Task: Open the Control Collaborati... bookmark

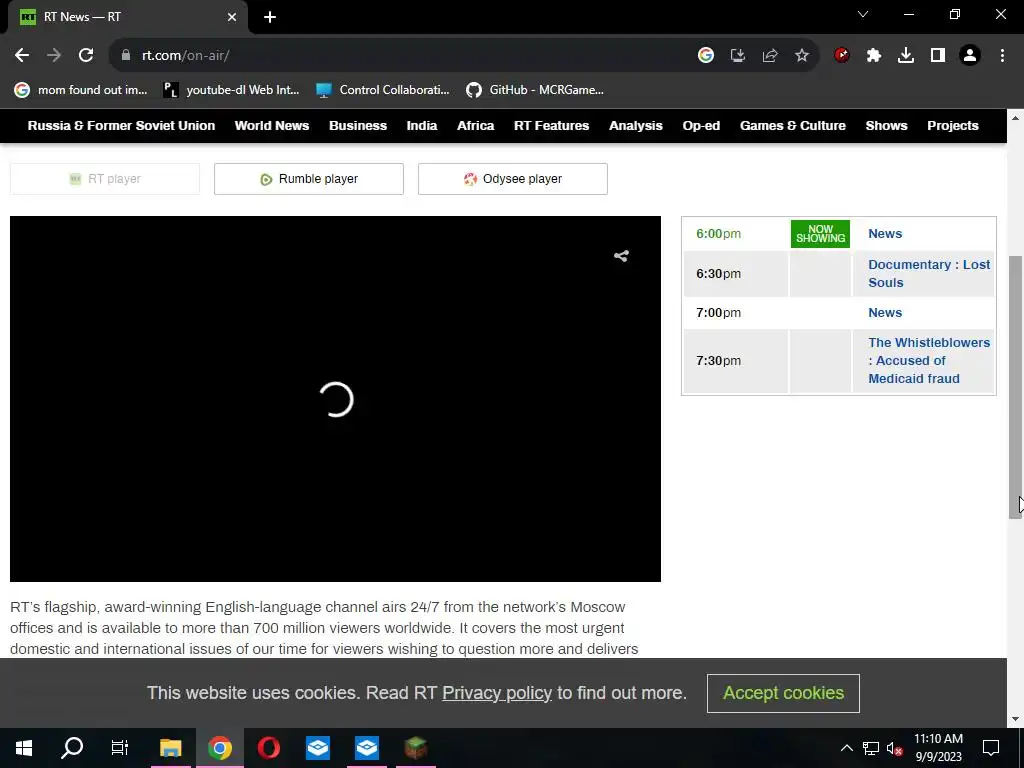Action: point(383,90)
